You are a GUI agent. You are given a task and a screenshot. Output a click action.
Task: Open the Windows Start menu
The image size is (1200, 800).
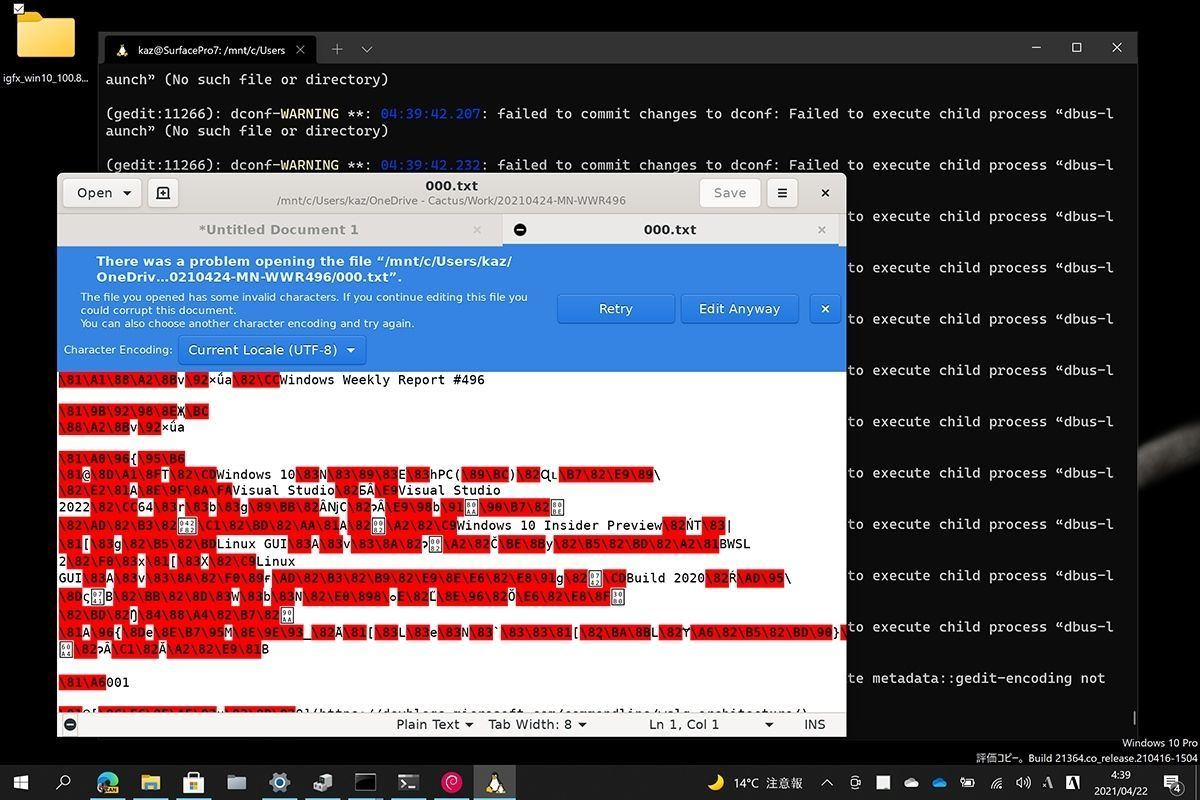click(x=20, y=783)
